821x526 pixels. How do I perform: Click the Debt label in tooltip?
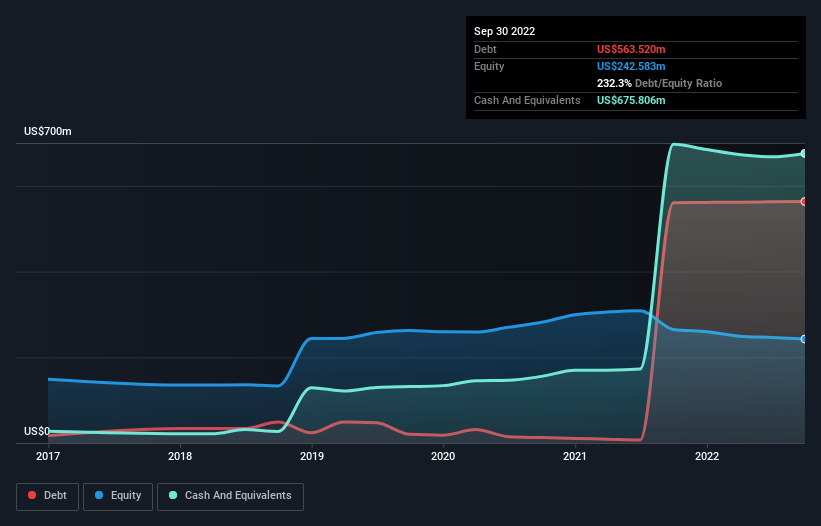pyautogui.click(x=485, y=49)
